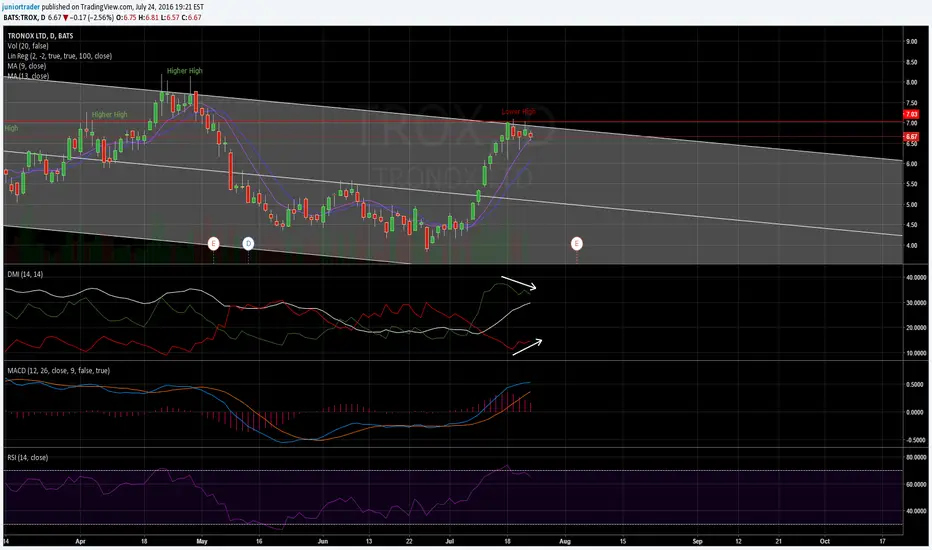The width and height of the screenshot is (932, 550).
Task: Click the 5.50 price axis value
Action: (911, 184)
